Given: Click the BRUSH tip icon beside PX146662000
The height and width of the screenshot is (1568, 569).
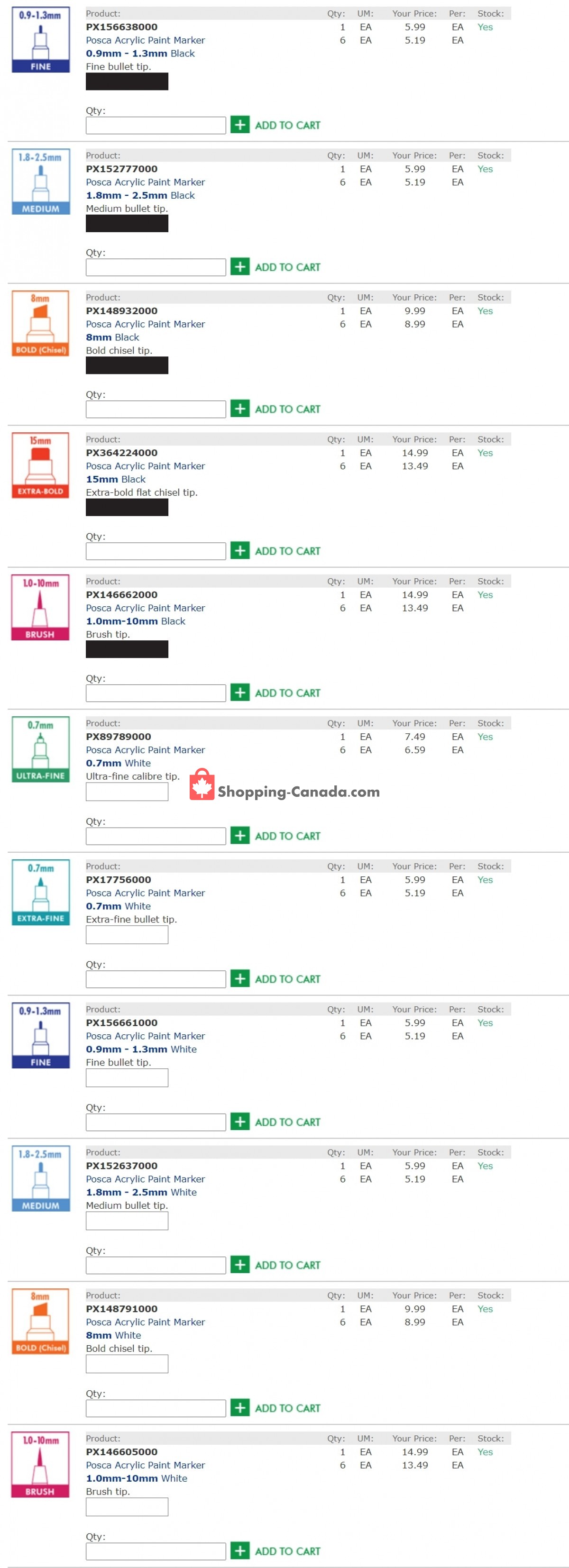Looking at the screenshot, I should point(40,607).
